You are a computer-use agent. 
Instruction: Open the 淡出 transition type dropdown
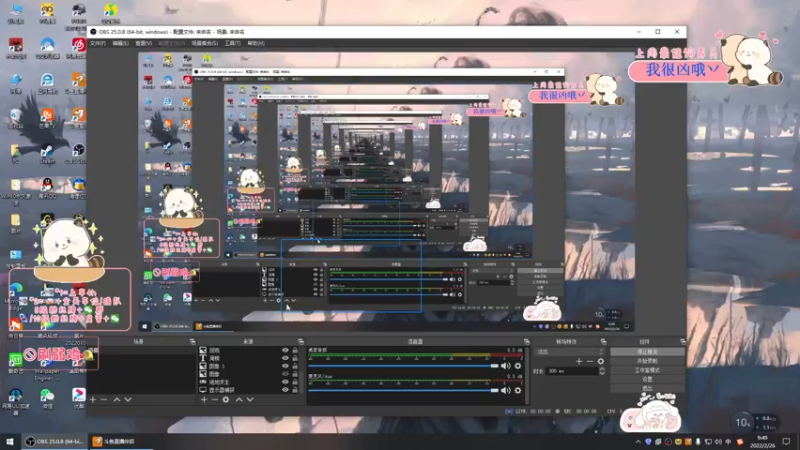[569, 352]
